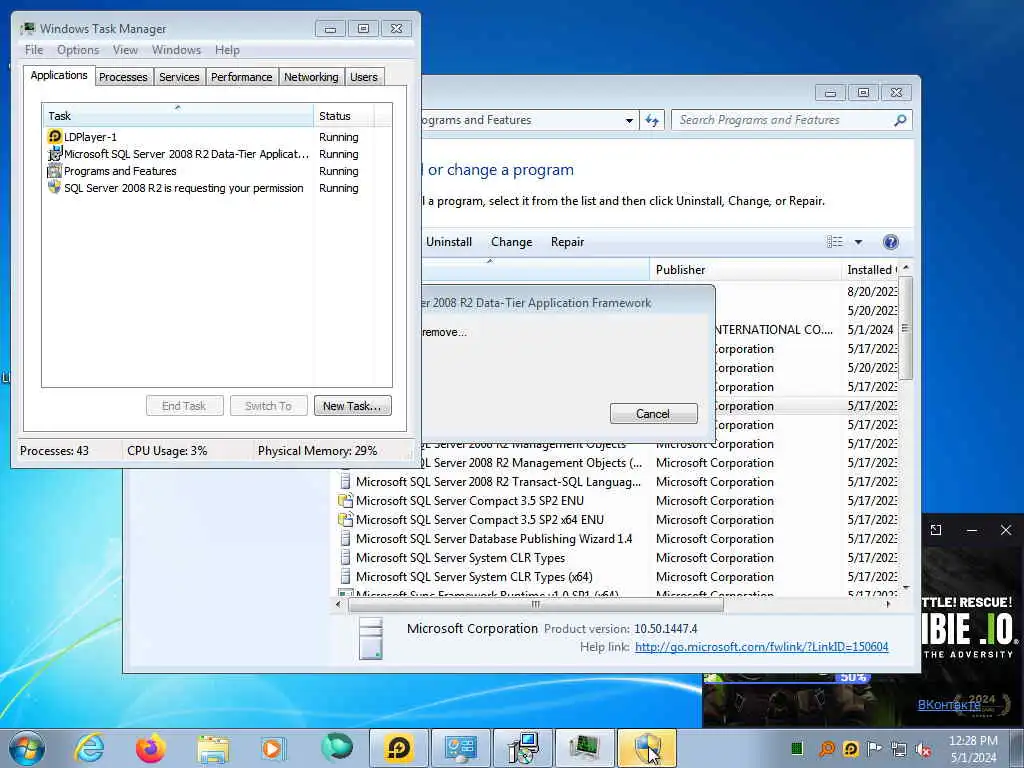Sort the task list by Task column header
Screen dimensions: 1024x768
pyautogui.click(x=178, y=116)
